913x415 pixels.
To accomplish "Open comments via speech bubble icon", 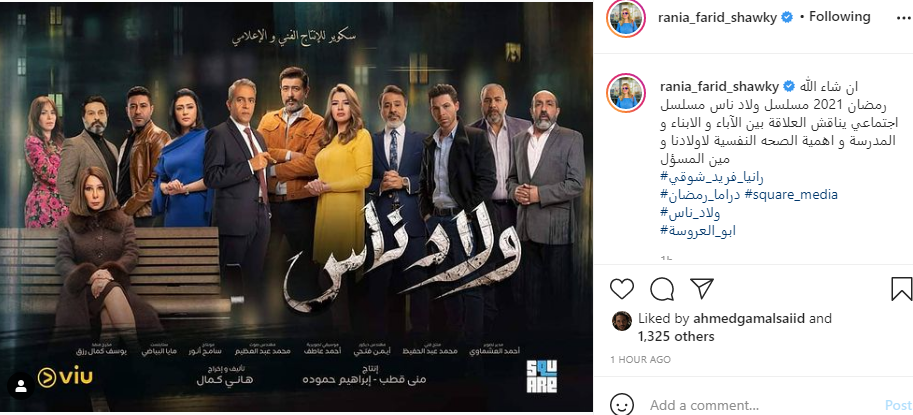I will [662, 289].
